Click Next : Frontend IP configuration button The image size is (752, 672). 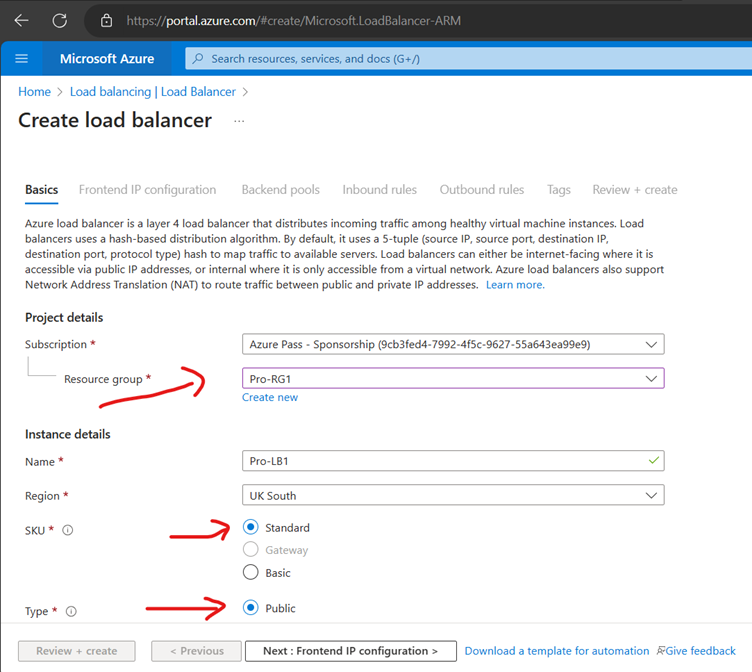pyautogui.click(x=350, y=651)
